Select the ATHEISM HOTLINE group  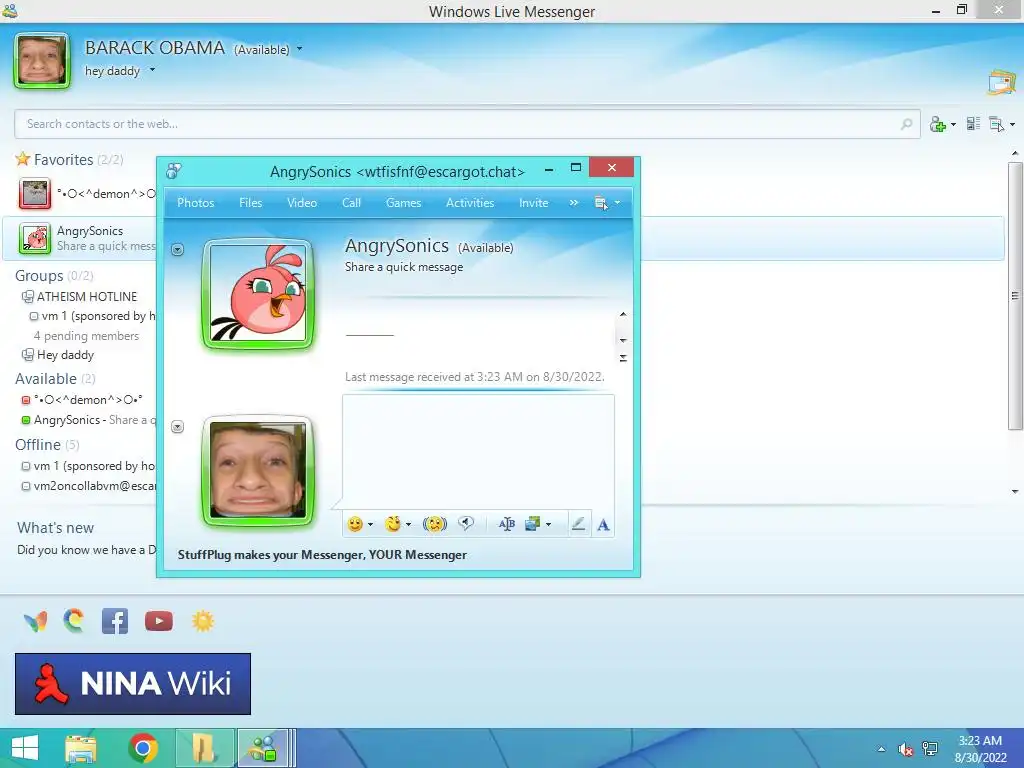coord(87,296)
